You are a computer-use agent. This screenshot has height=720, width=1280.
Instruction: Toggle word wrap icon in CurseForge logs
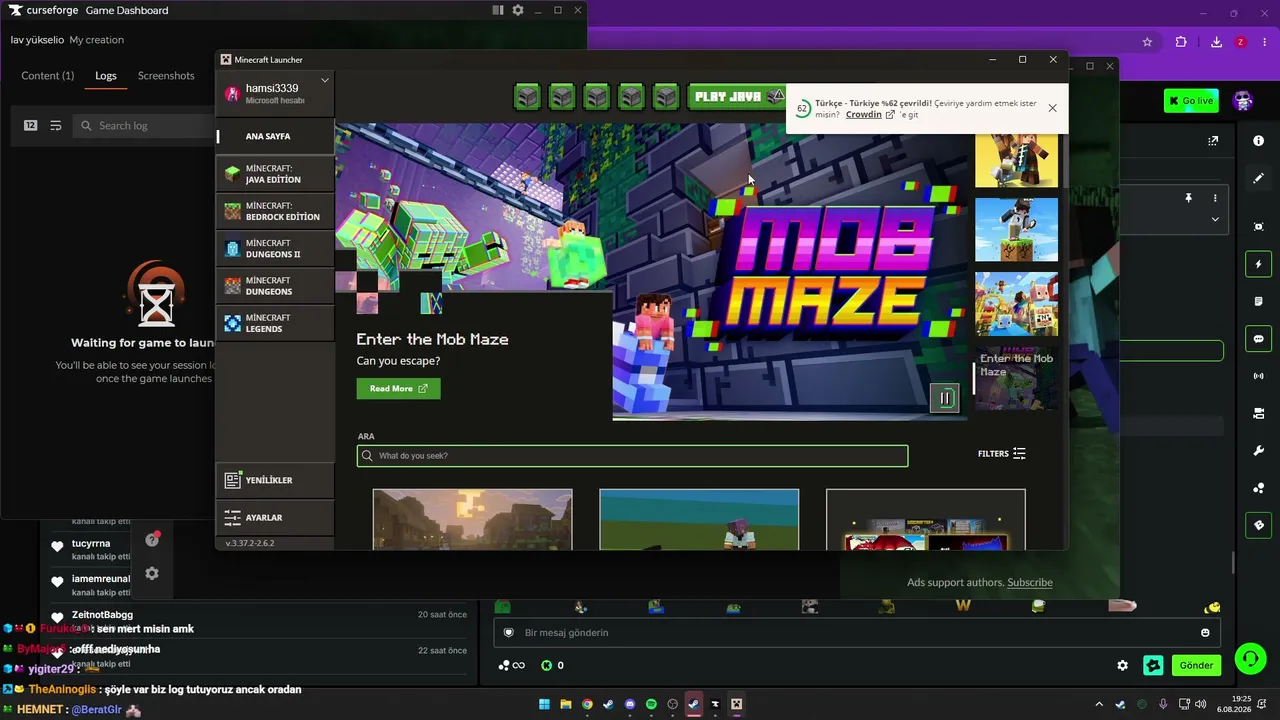coord(56,126)
